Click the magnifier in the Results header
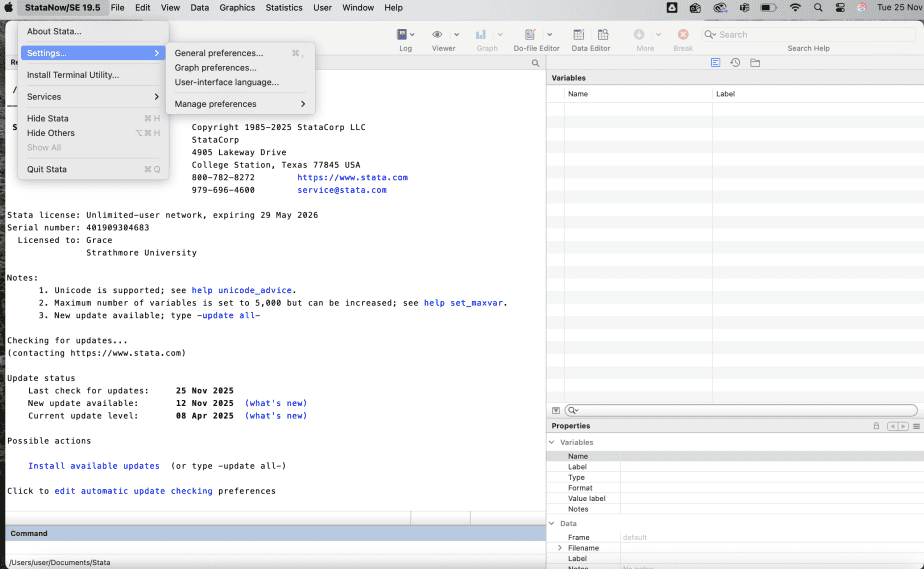This screenshot has width=924, height=569. coord(535,63)
